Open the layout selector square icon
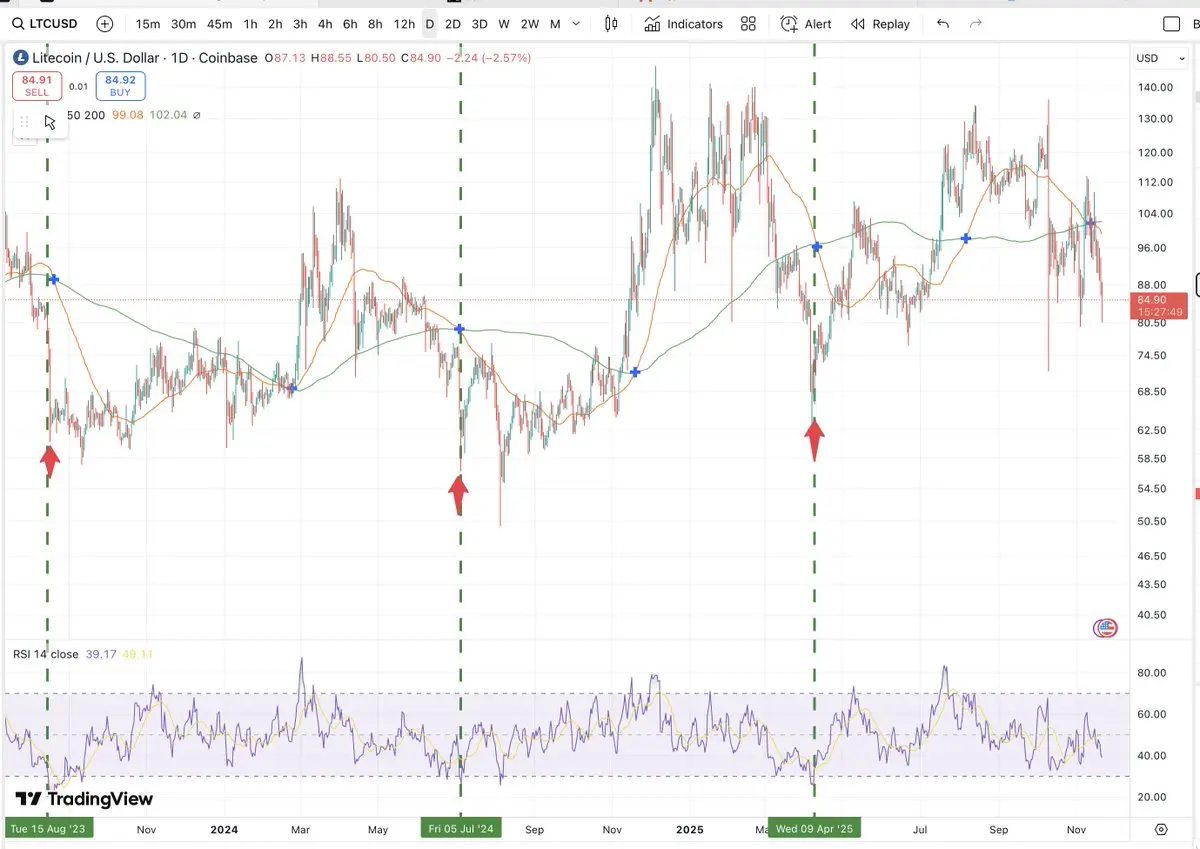This screenshot has height=849, width=1200. (1172, 24)
